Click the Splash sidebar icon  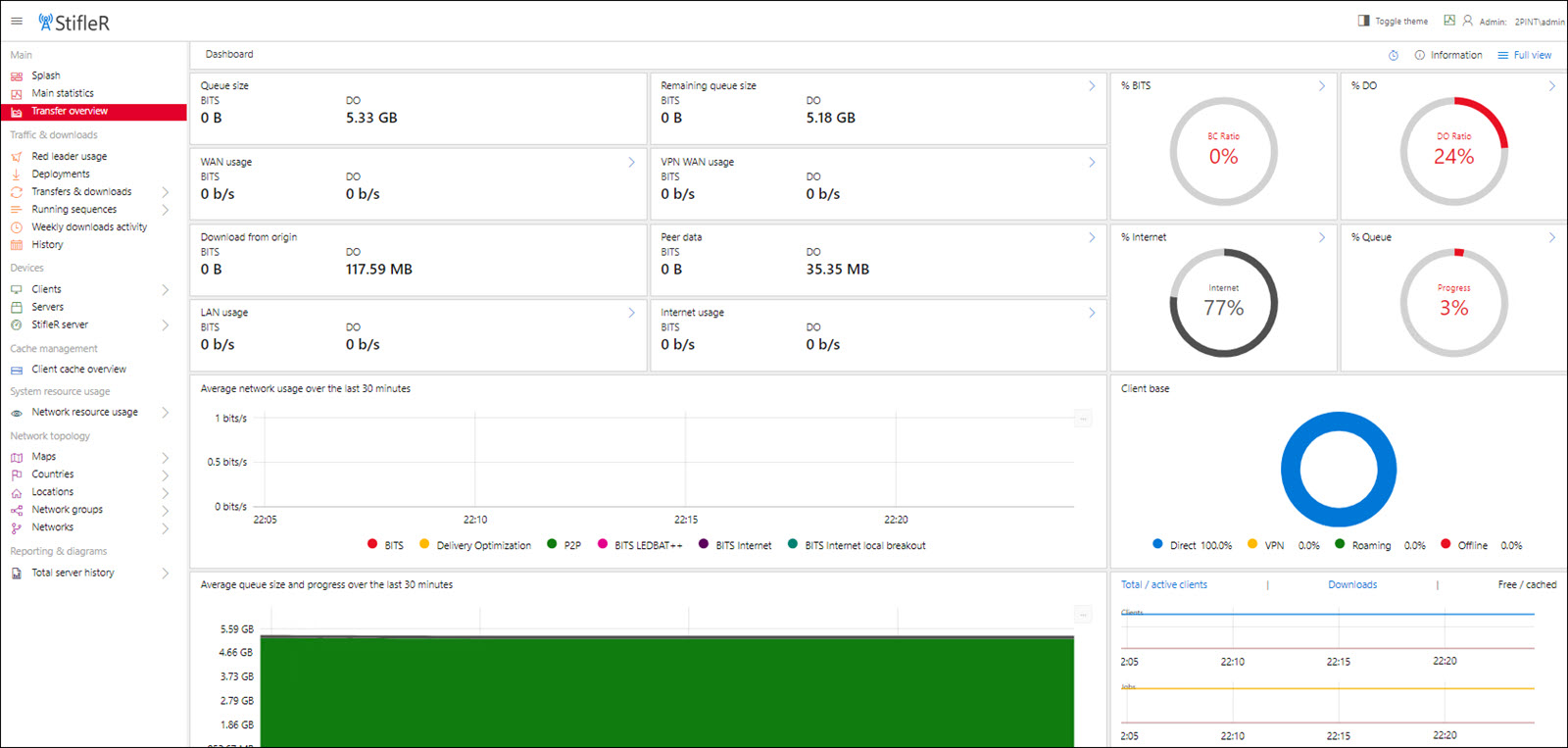tap(17, 75)
